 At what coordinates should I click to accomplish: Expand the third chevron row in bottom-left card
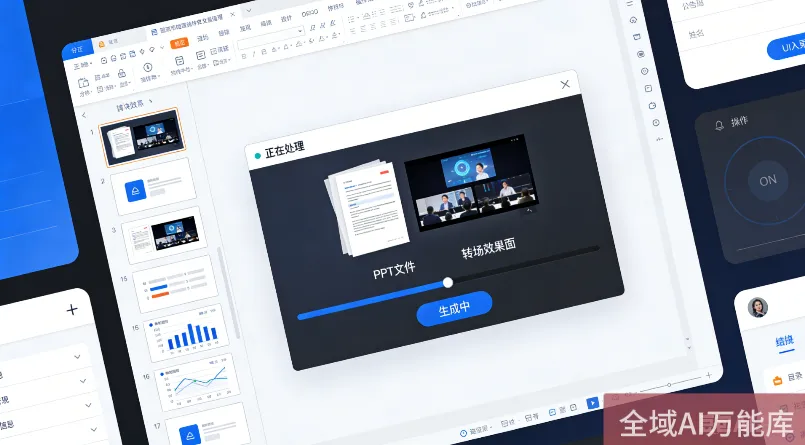click(x=88, y=405)
